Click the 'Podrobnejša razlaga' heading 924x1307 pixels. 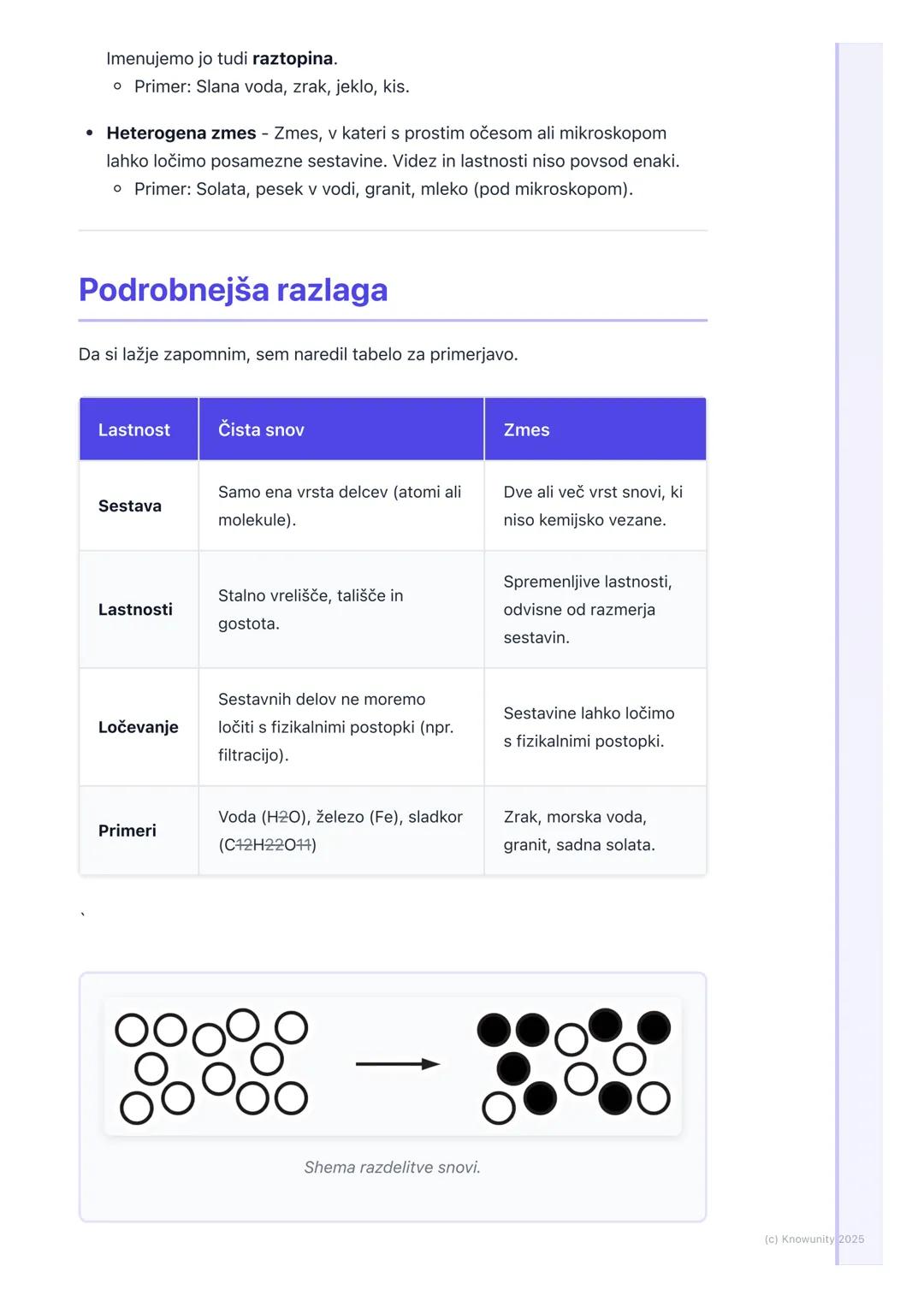(233, 290)
